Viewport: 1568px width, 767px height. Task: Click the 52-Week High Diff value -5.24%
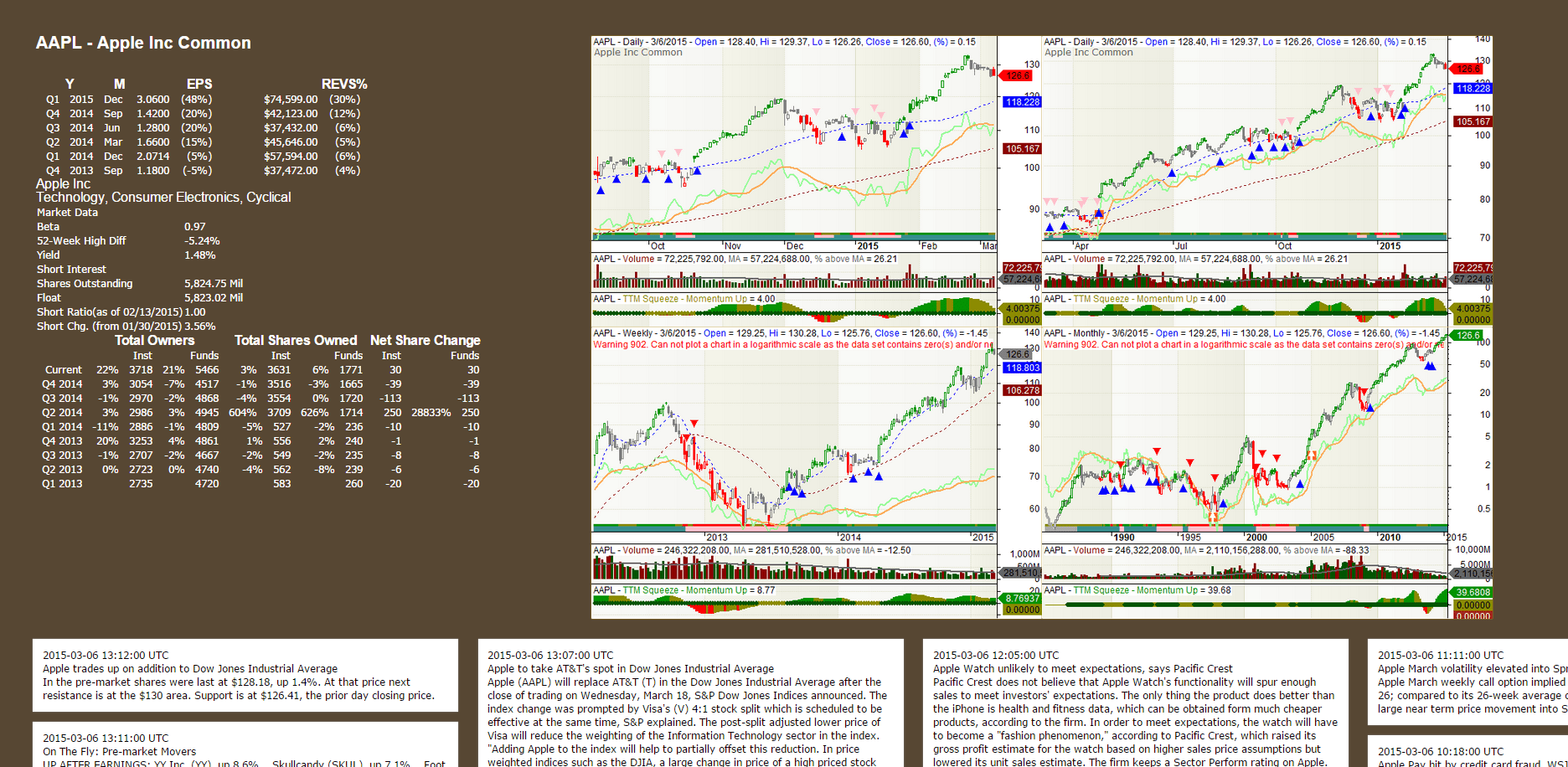click(202, 241)
